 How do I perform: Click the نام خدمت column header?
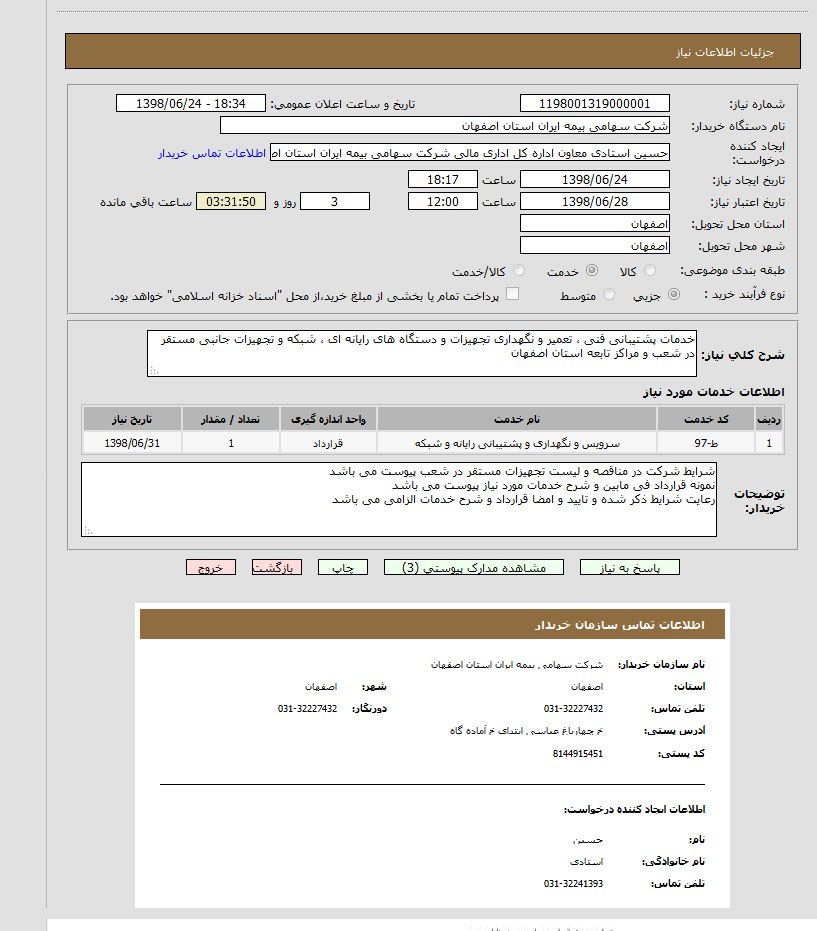point(517,418)
